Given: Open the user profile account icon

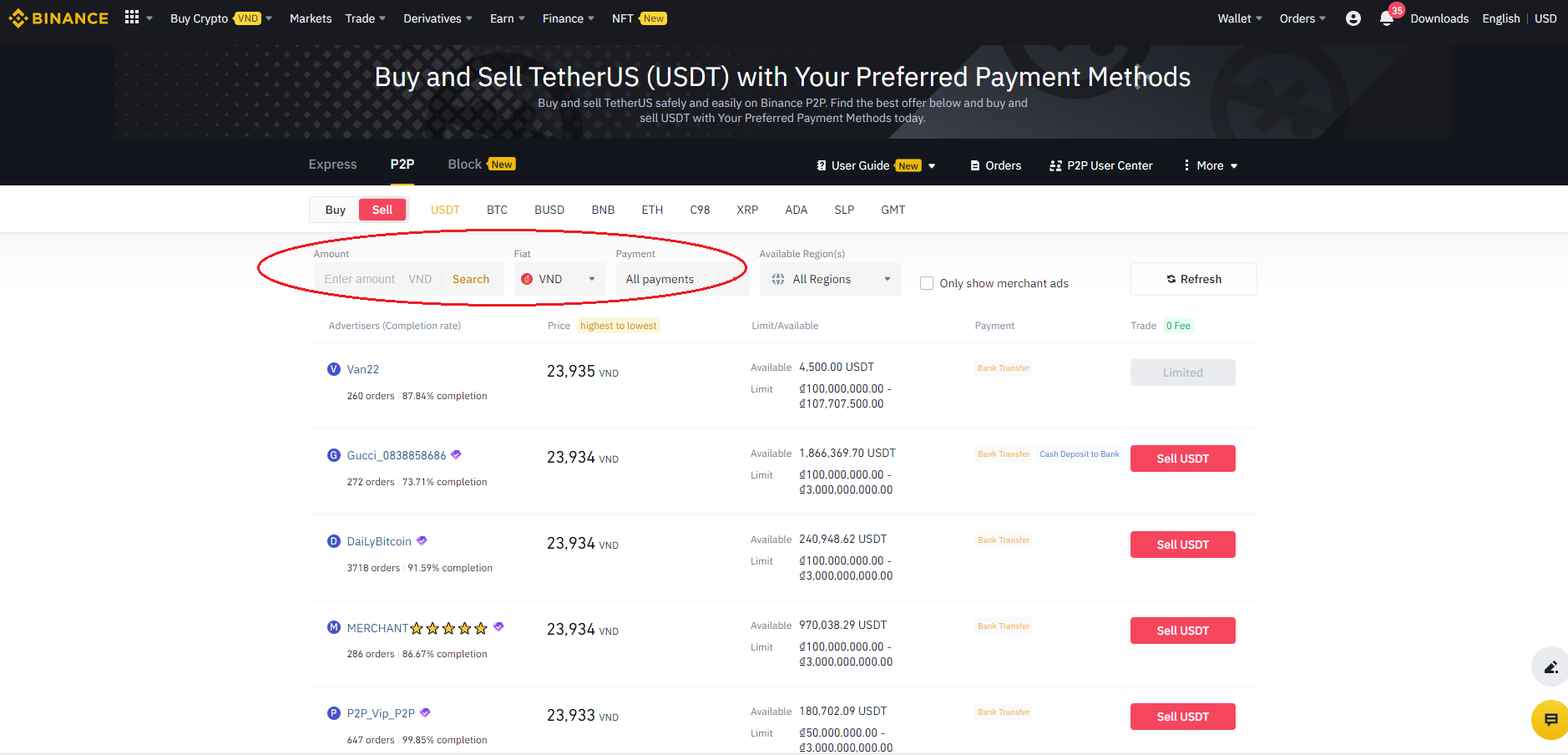Looking at the screenshot, I should coord(1353,18).
